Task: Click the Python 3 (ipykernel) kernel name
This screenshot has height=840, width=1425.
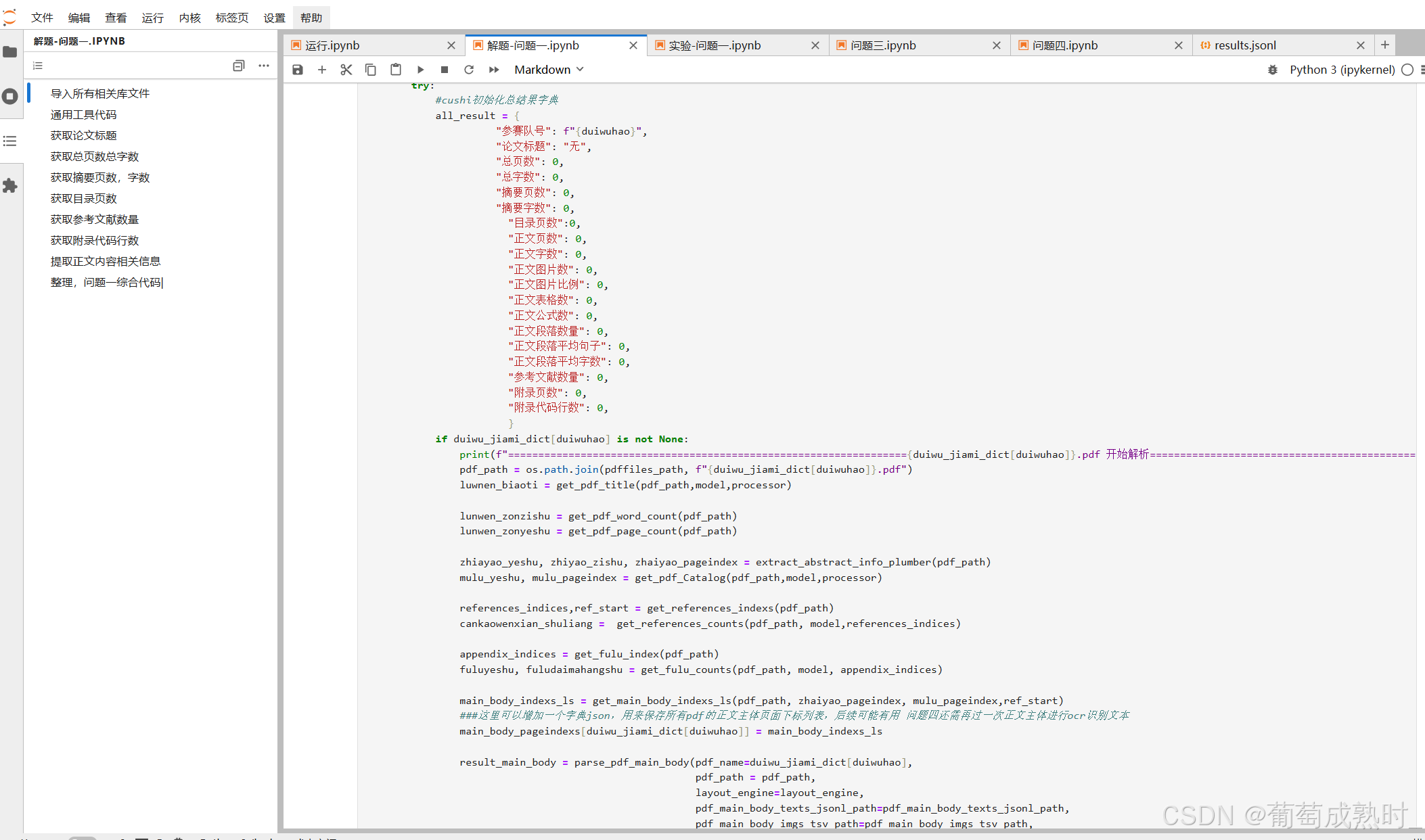Action: pos(1342,70)
